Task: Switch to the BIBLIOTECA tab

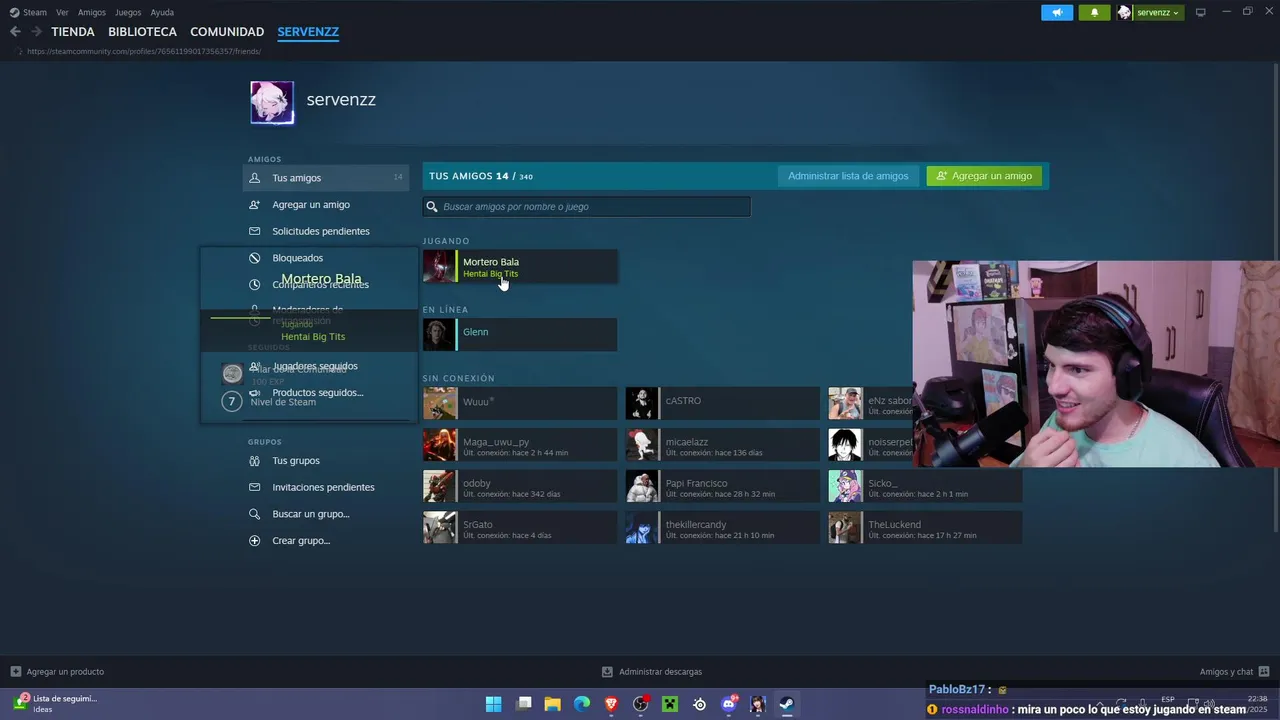Action: (142, 32)
